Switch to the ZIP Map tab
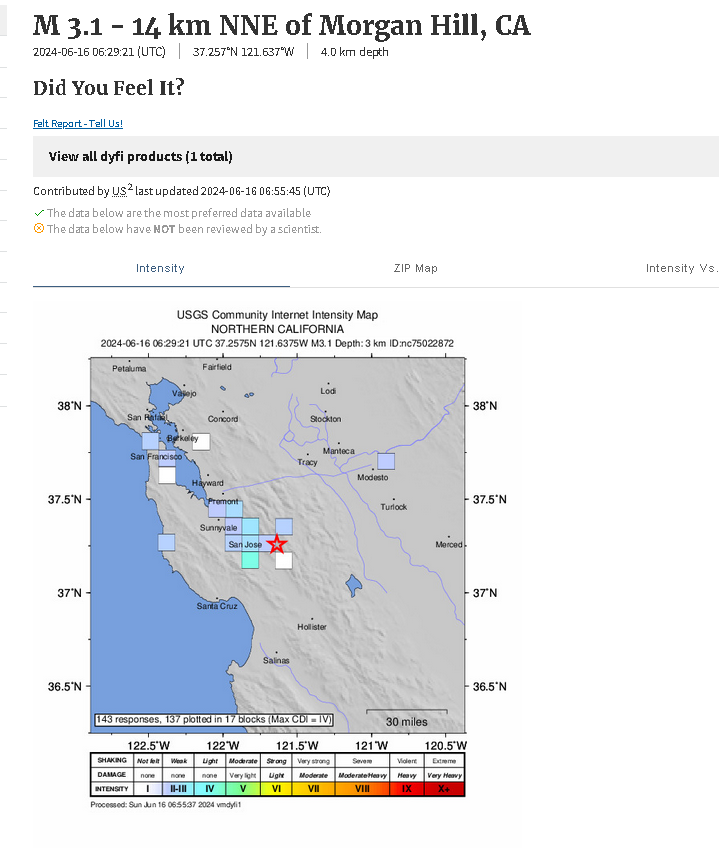This screenshot has width=719, height=860. (x=416, y=268)
